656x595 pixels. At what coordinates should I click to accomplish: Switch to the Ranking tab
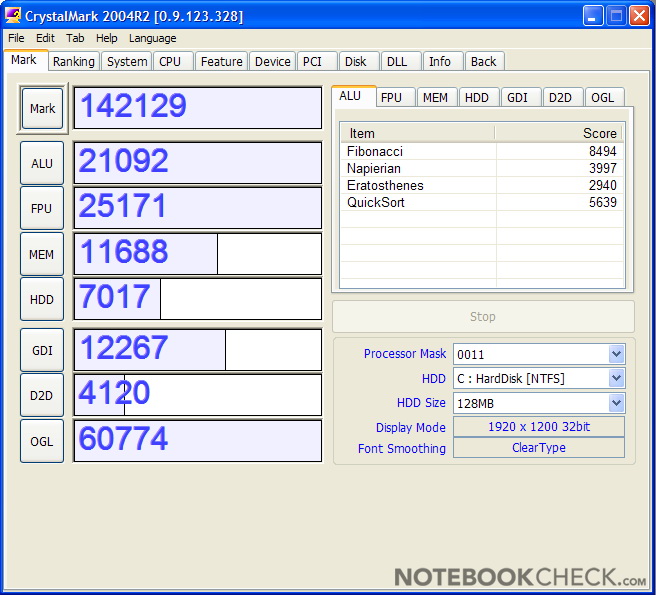[74, 62]
